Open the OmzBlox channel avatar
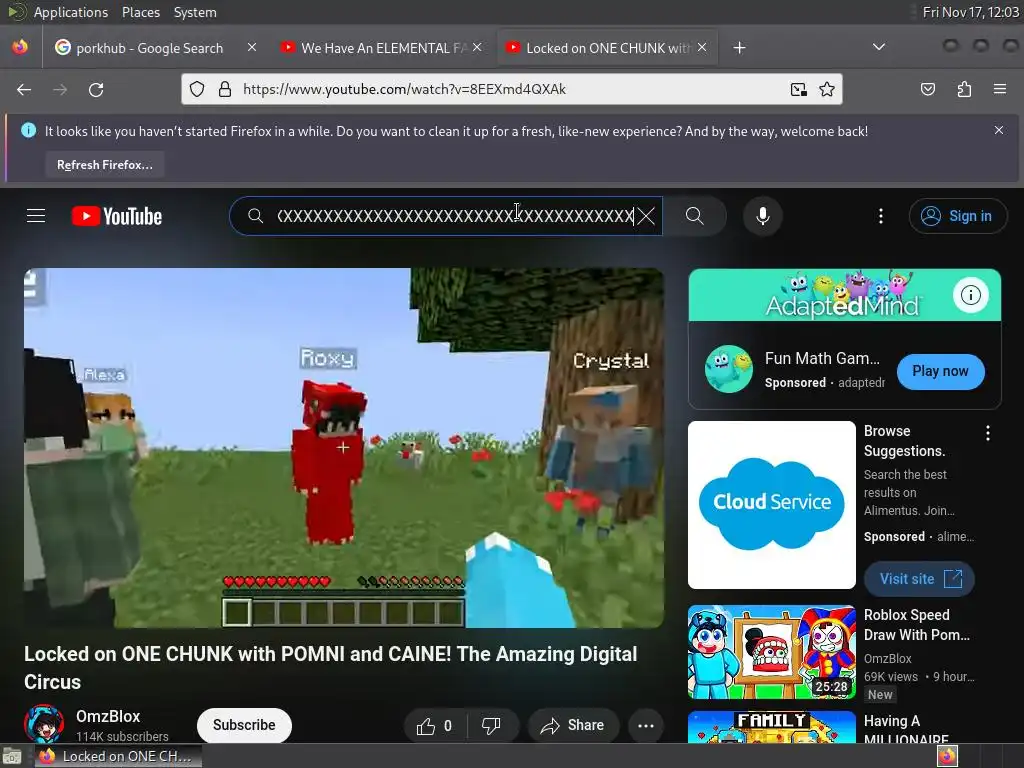This screenshot has height=768, width=1024. pyautogui.click(x=44, y=724)
